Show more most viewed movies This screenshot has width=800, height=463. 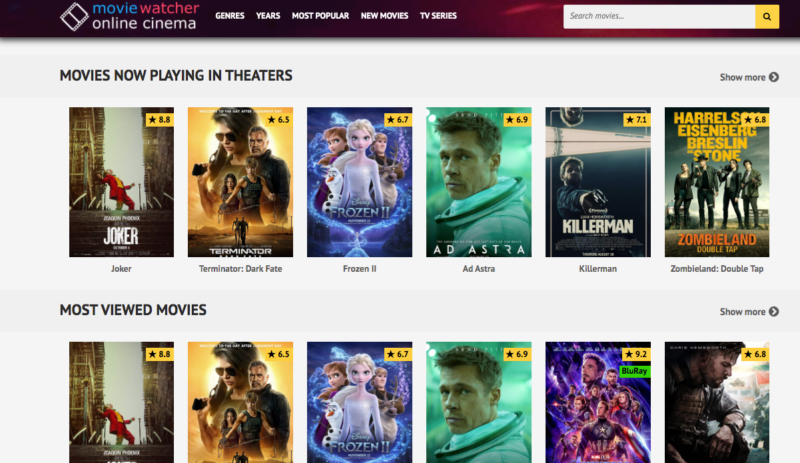click(x=749, y=311)
